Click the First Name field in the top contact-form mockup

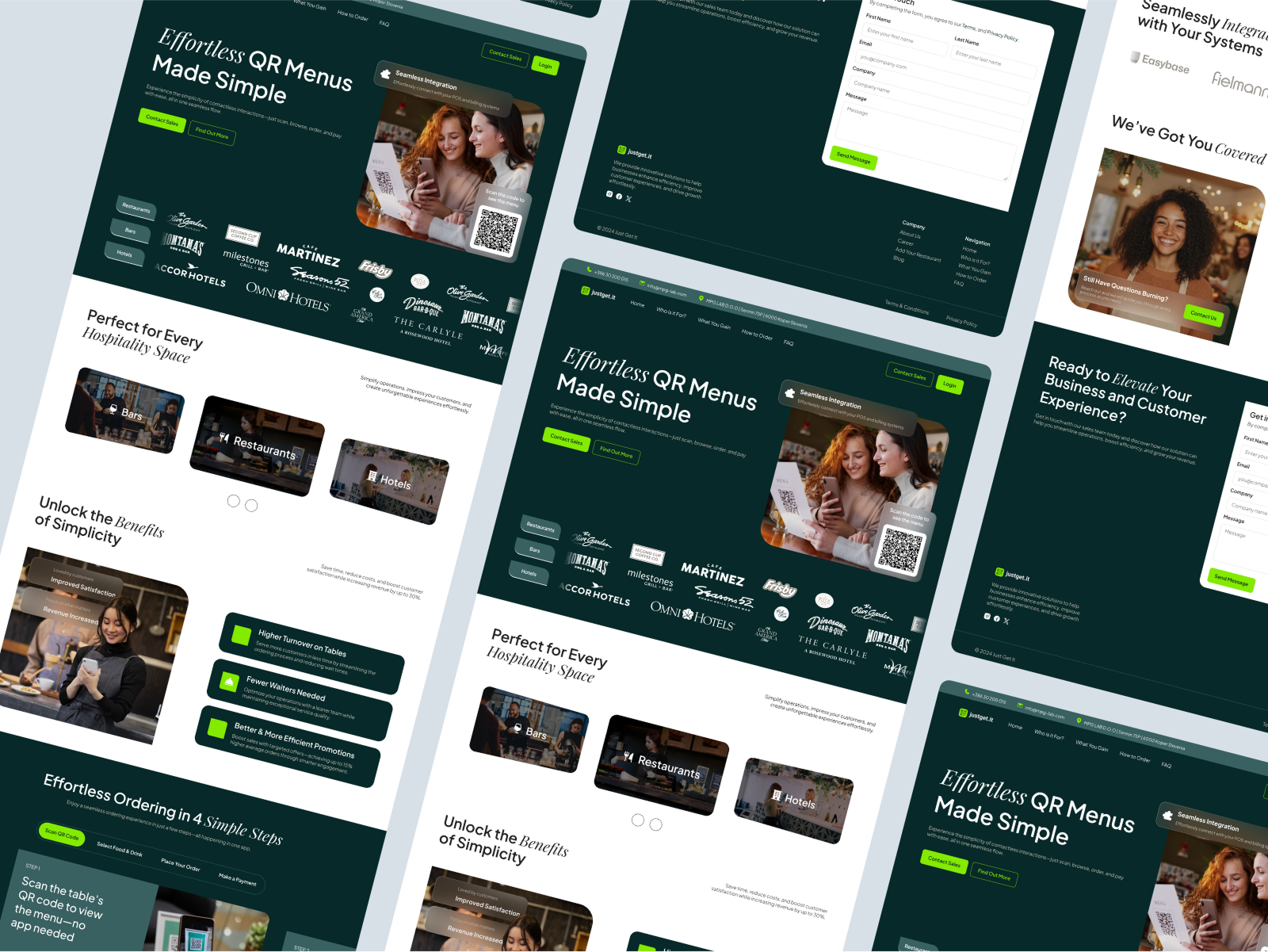(x=906, y=40)
